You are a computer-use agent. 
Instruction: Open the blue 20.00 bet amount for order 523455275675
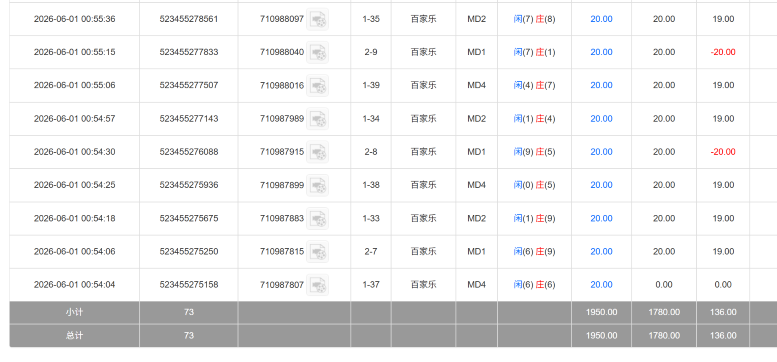(x=601, y=218)
